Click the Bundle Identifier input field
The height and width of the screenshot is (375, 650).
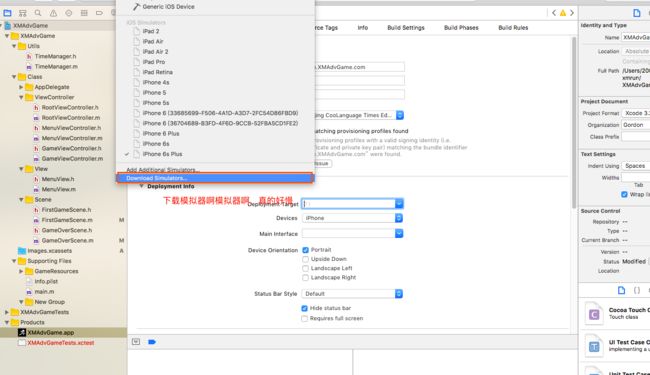pyautogui.click(x=360, y=67)
